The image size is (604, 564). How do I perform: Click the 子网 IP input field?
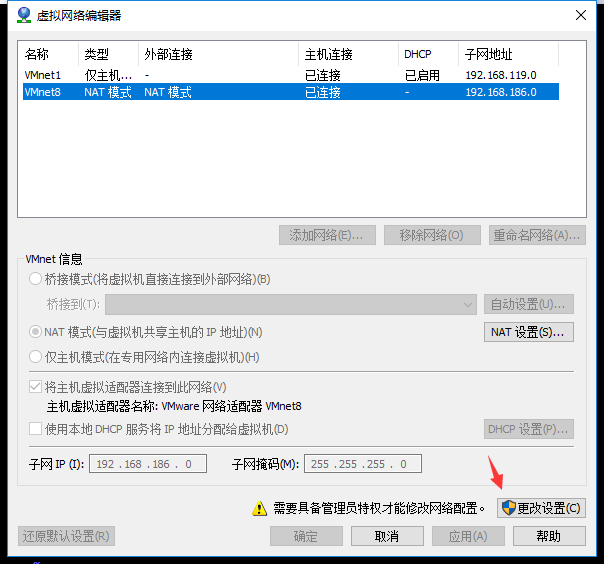(148, 463)
